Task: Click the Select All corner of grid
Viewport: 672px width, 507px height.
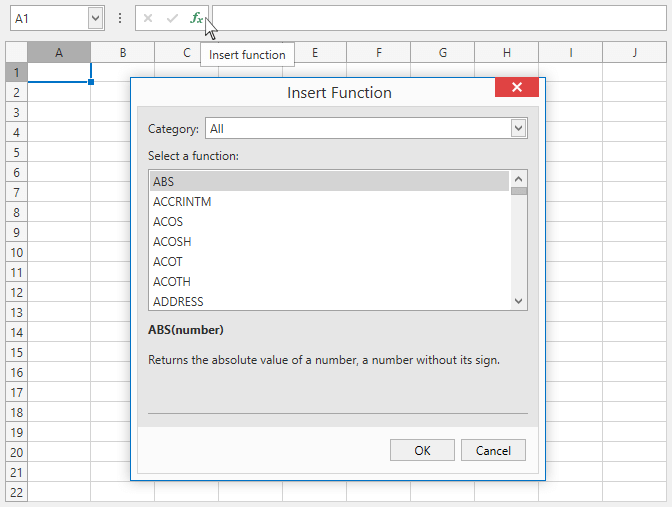Action: pyautogui.click(x=17, y=53)
